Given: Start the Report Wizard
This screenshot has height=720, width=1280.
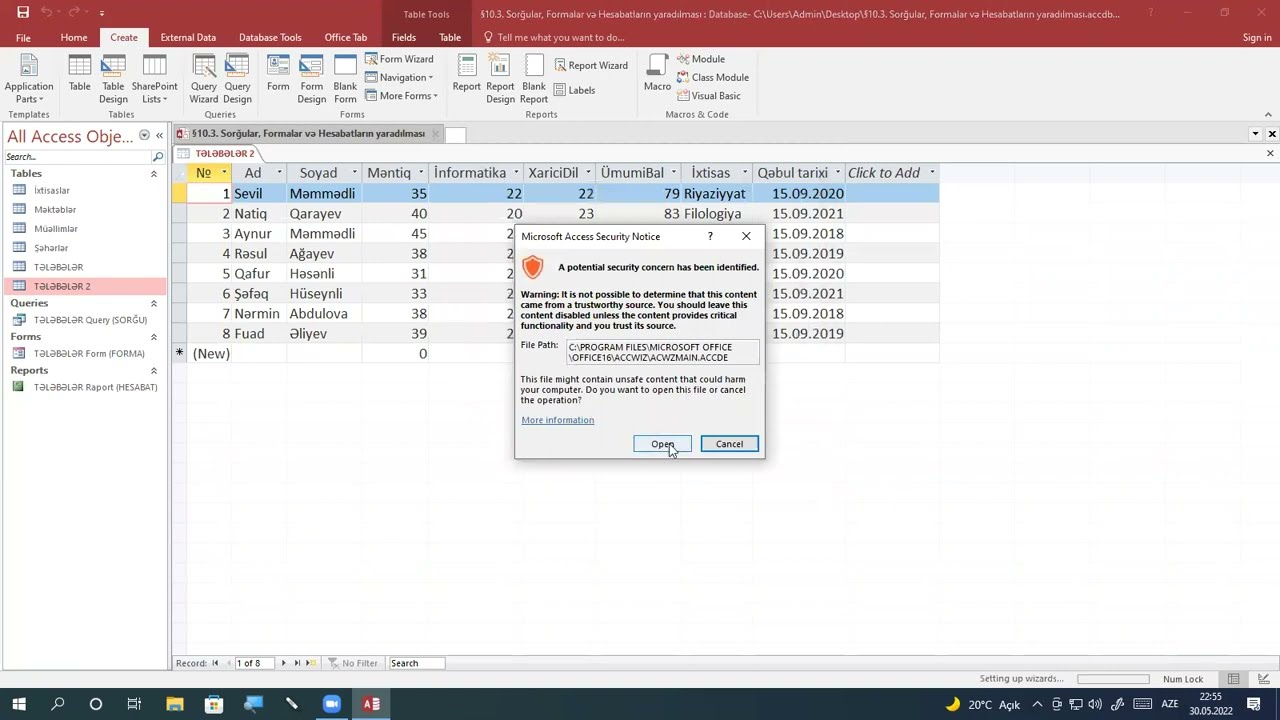Looking at the screenshot, I should coord(590,65).
